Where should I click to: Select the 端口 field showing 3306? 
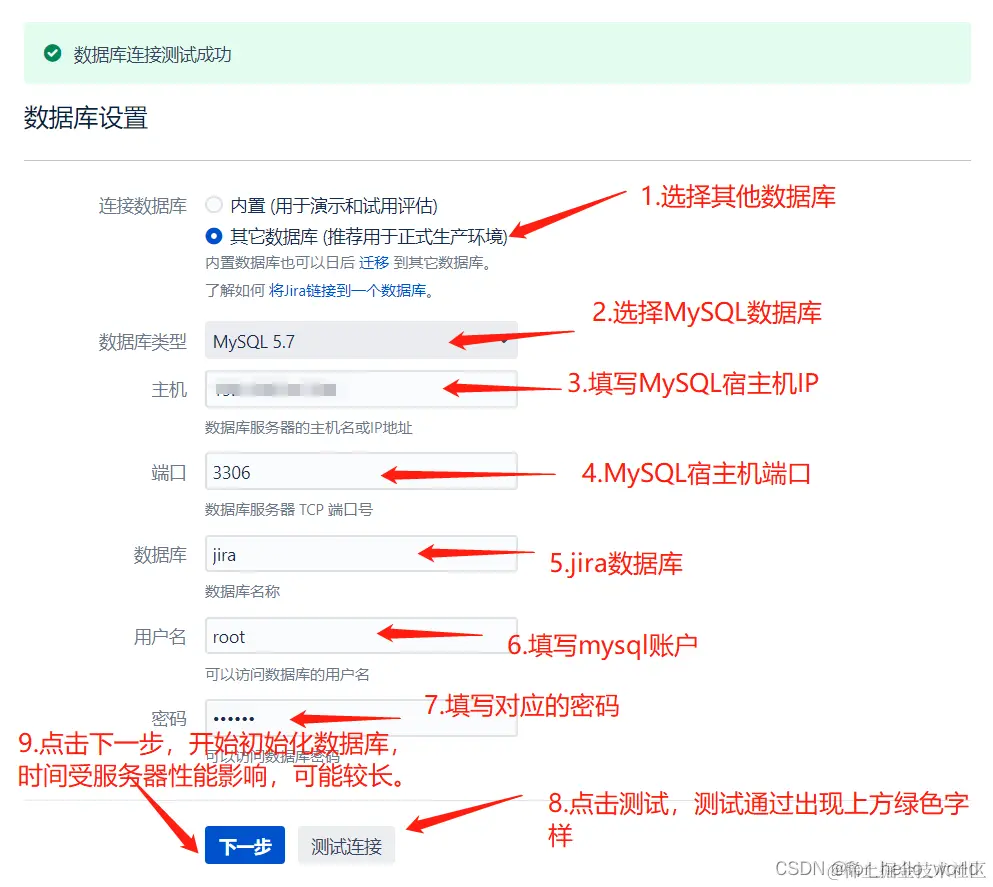pos(360,470)
